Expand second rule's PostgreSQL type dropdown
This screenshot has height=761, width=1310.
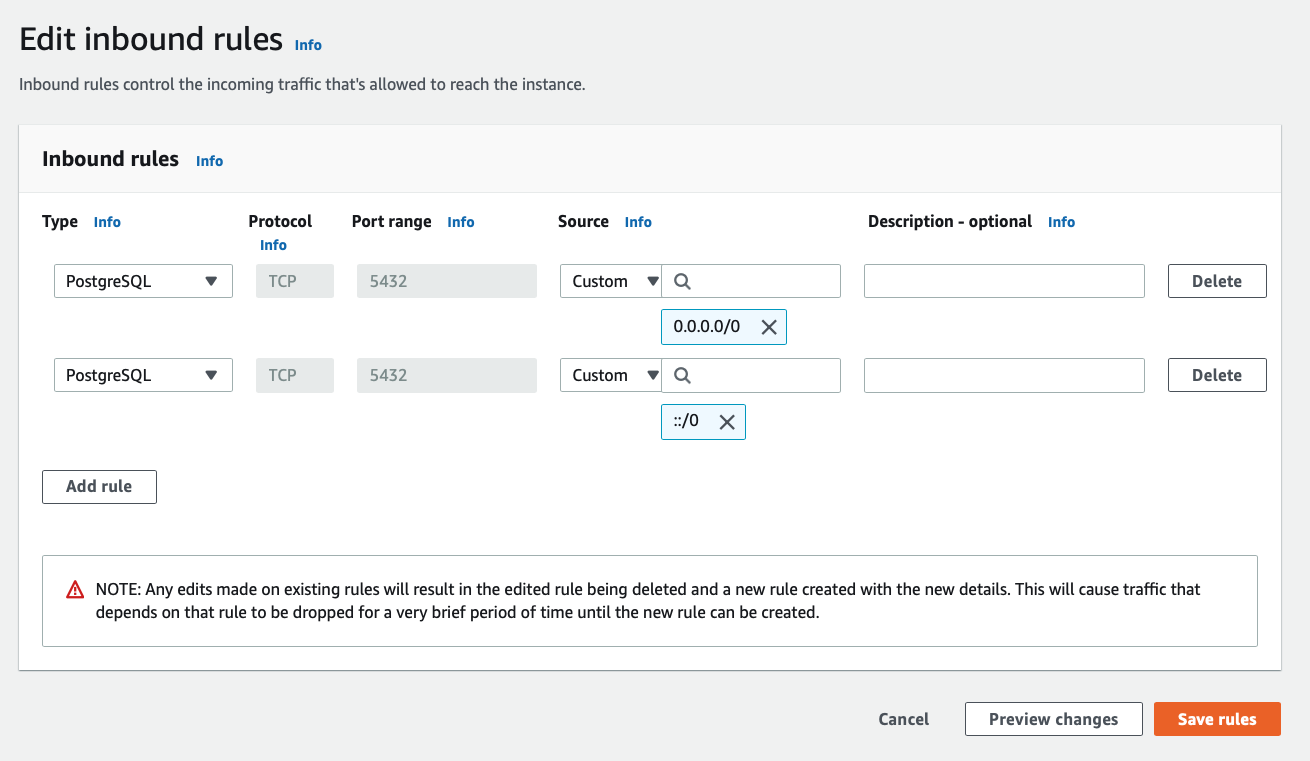pyautogui.click(x=143, y=376)
